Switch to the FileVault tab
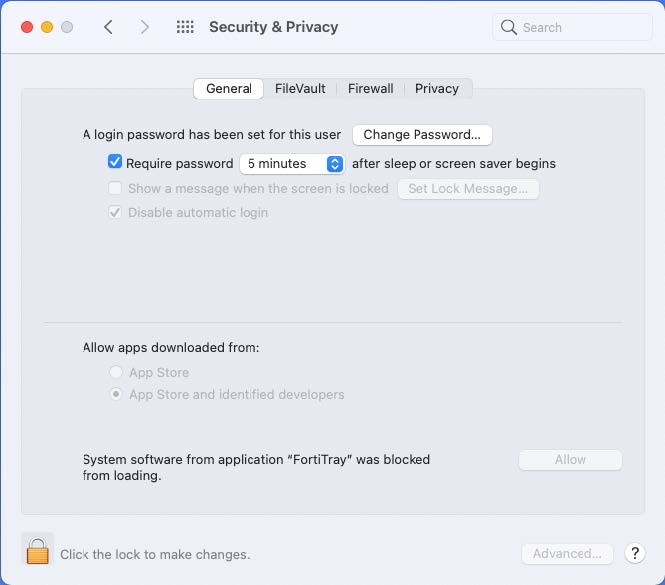Screen dimensions: 665x585 point(300,88)
